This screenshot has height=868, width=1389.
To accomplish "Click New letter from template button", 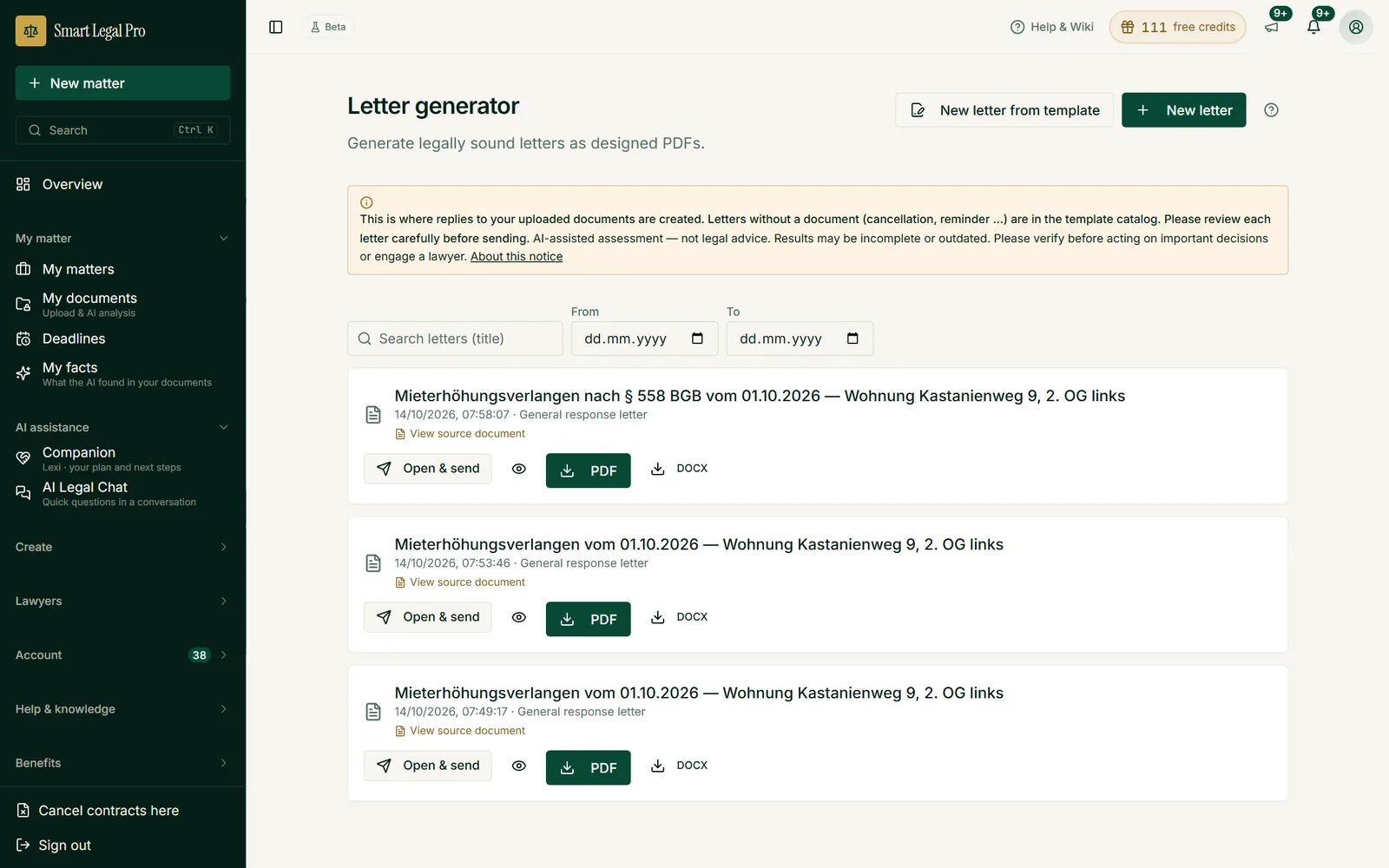I will [x=1004, y=110].
